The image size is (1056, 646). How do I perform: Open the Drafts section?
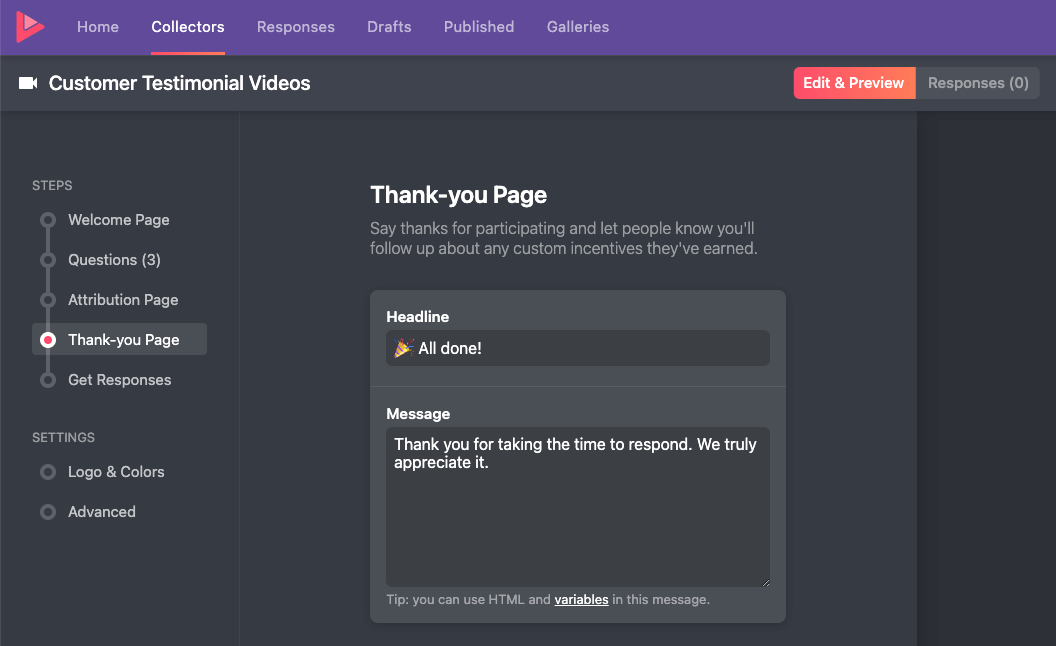(389, 27)
